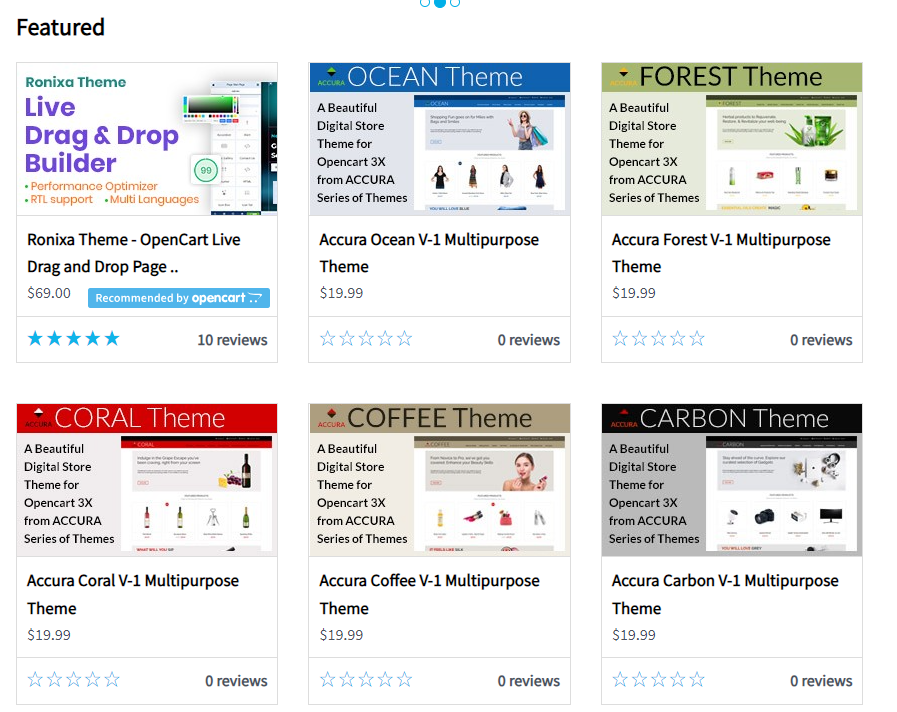Open Ronixa Theme - OpenCart Live Drag title
897x712 pixels.
point(134,253)
